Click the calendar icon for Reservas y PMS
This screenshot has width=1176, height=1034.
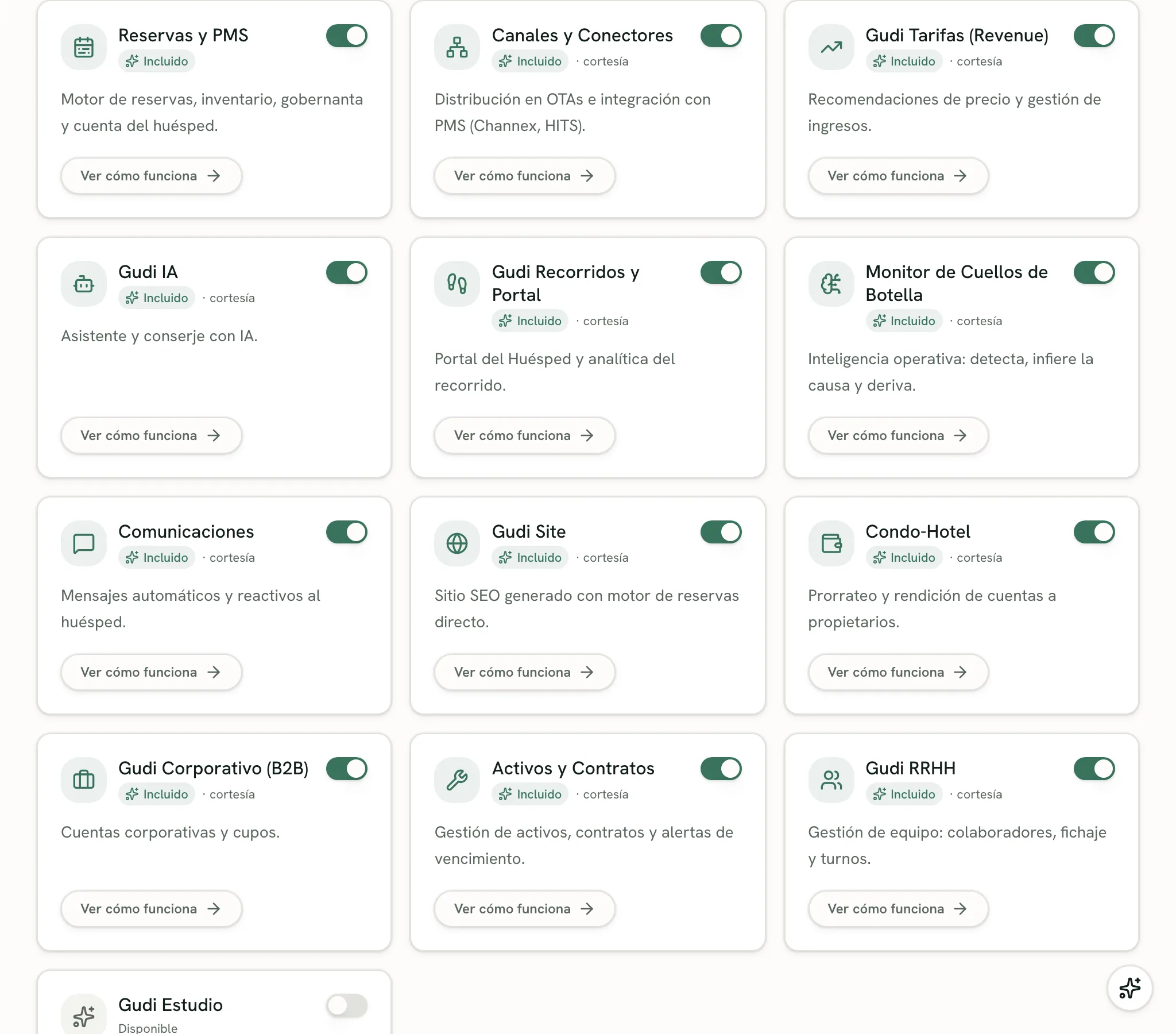coord(83,47)
